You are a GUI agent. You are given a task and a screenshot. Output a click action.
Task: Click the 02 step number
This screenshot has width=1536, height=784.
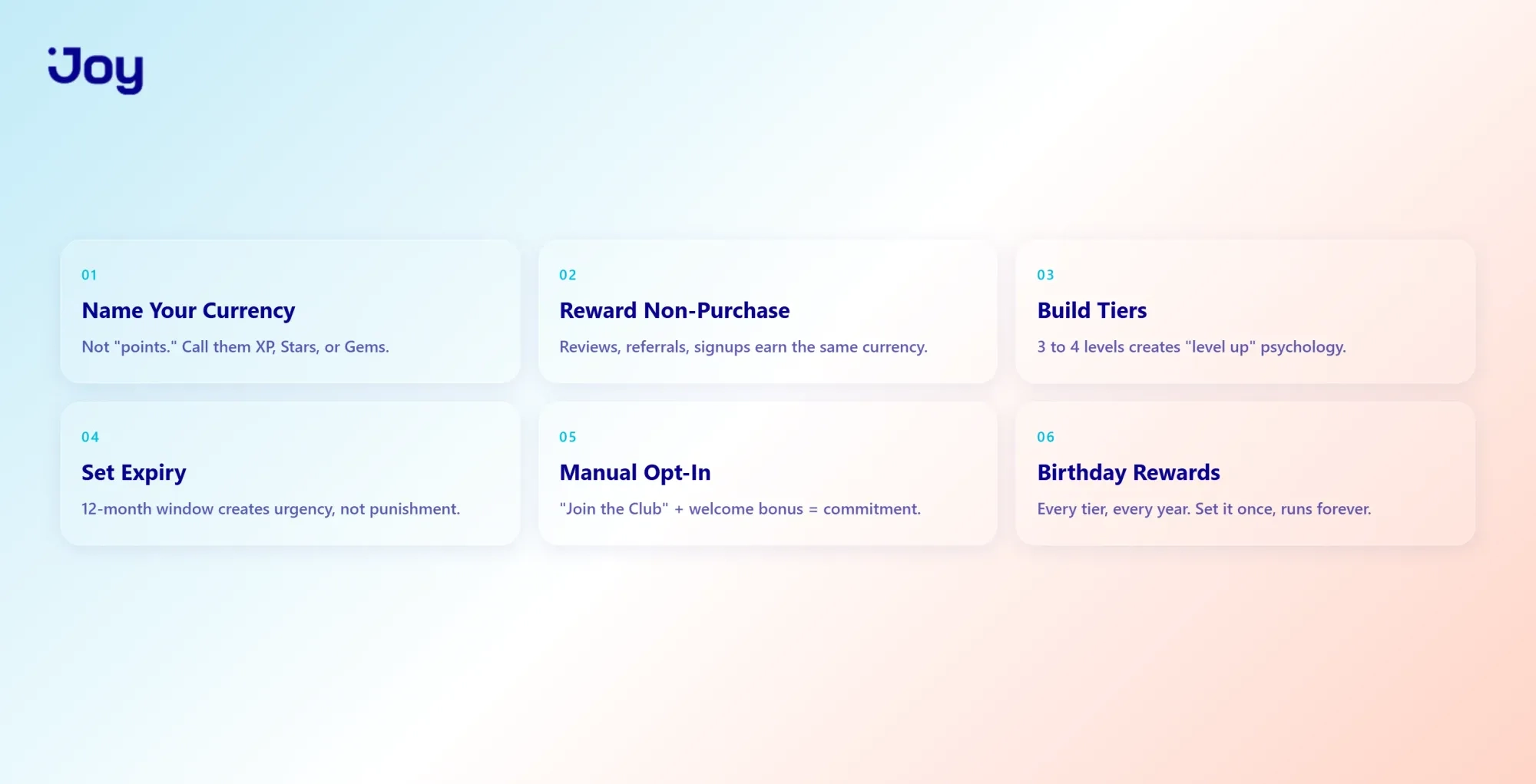(568, 275)
